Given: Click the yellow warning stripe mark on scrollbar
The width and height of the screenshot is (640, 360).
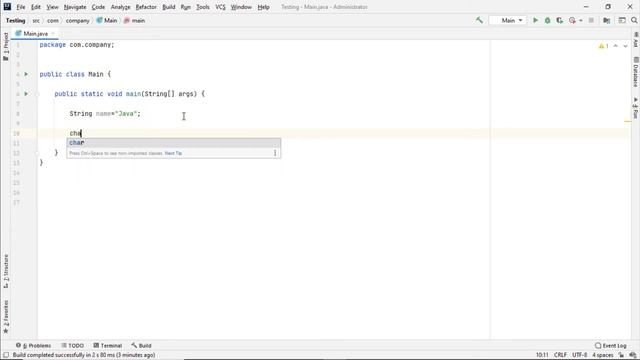Looking at the screenshot, I should click(x=628, y=121).
